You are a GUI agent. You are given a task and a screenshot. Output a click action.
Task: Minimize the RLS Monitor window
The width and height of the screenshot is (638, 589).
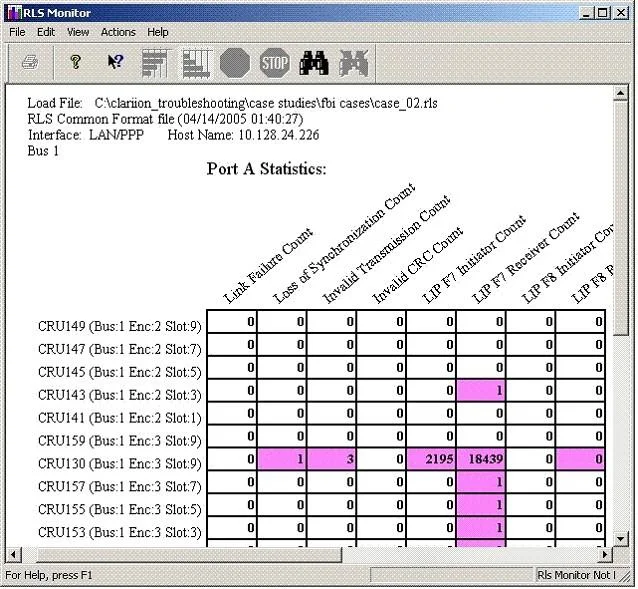(x=586, y=13)
